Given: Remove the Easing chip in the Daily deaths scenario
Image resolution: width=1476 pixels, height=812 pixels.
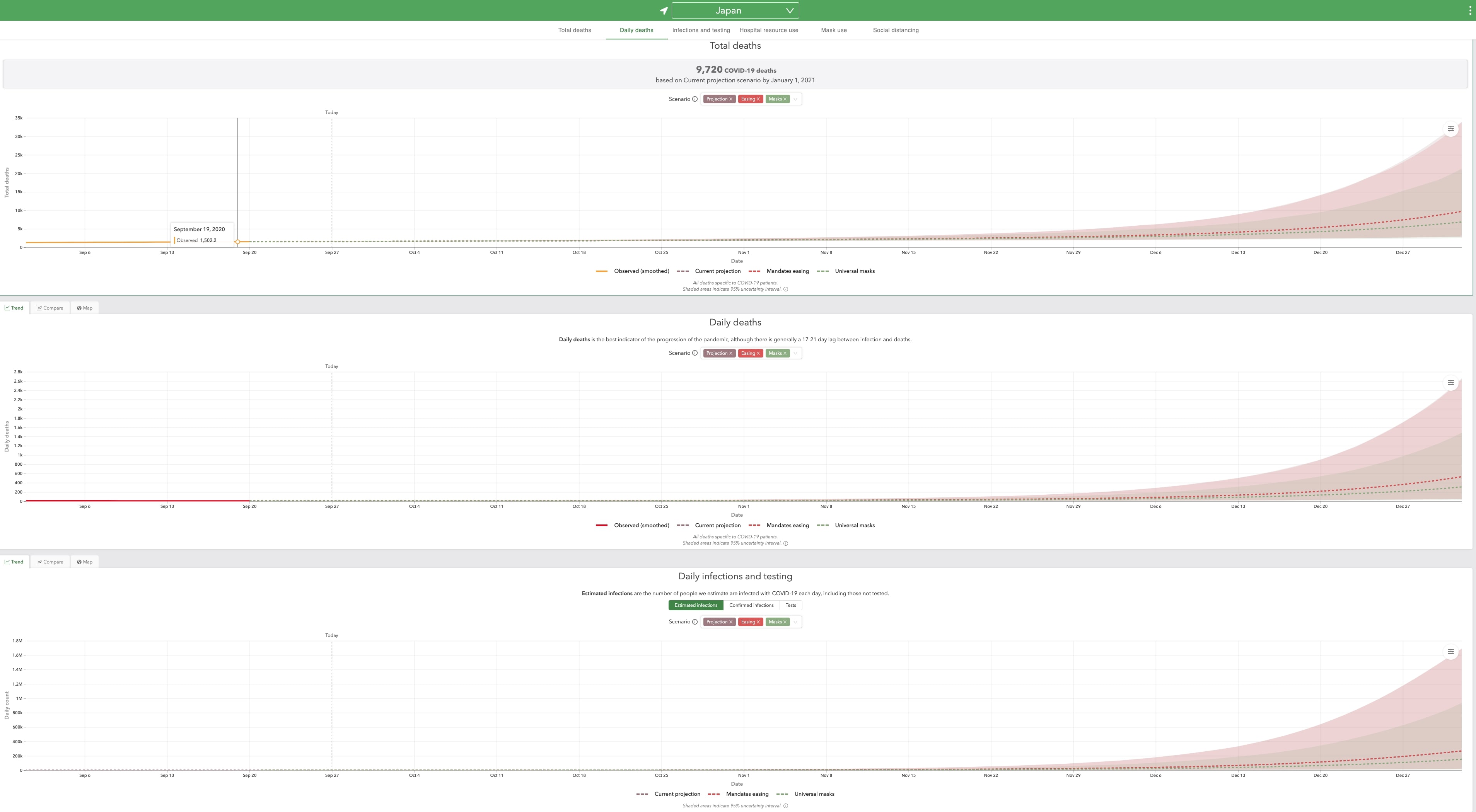Looking at the screenshot, I should pos(758,353).
